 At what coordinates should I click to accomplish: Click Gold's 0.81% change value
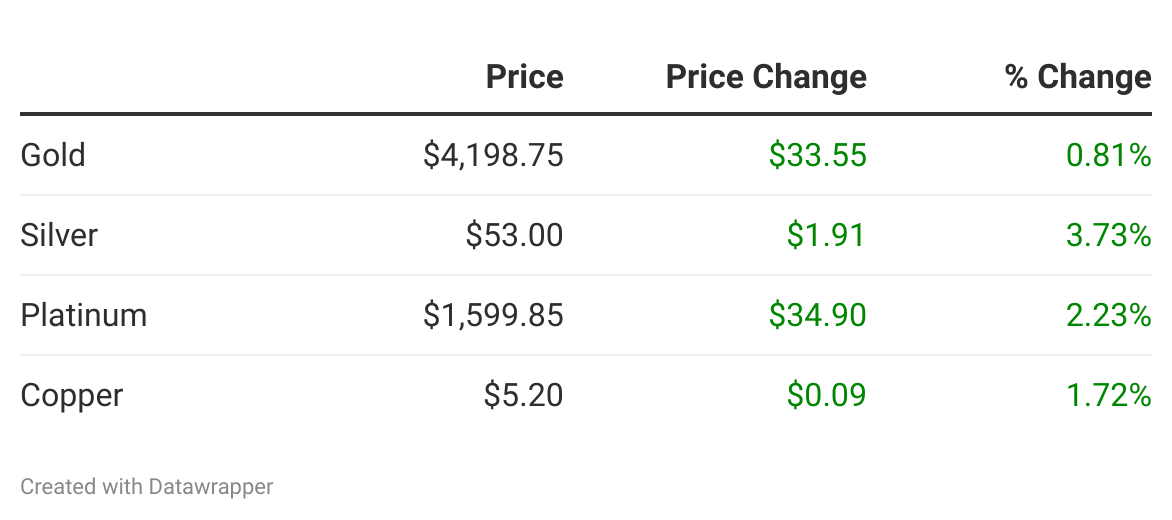1109,155
